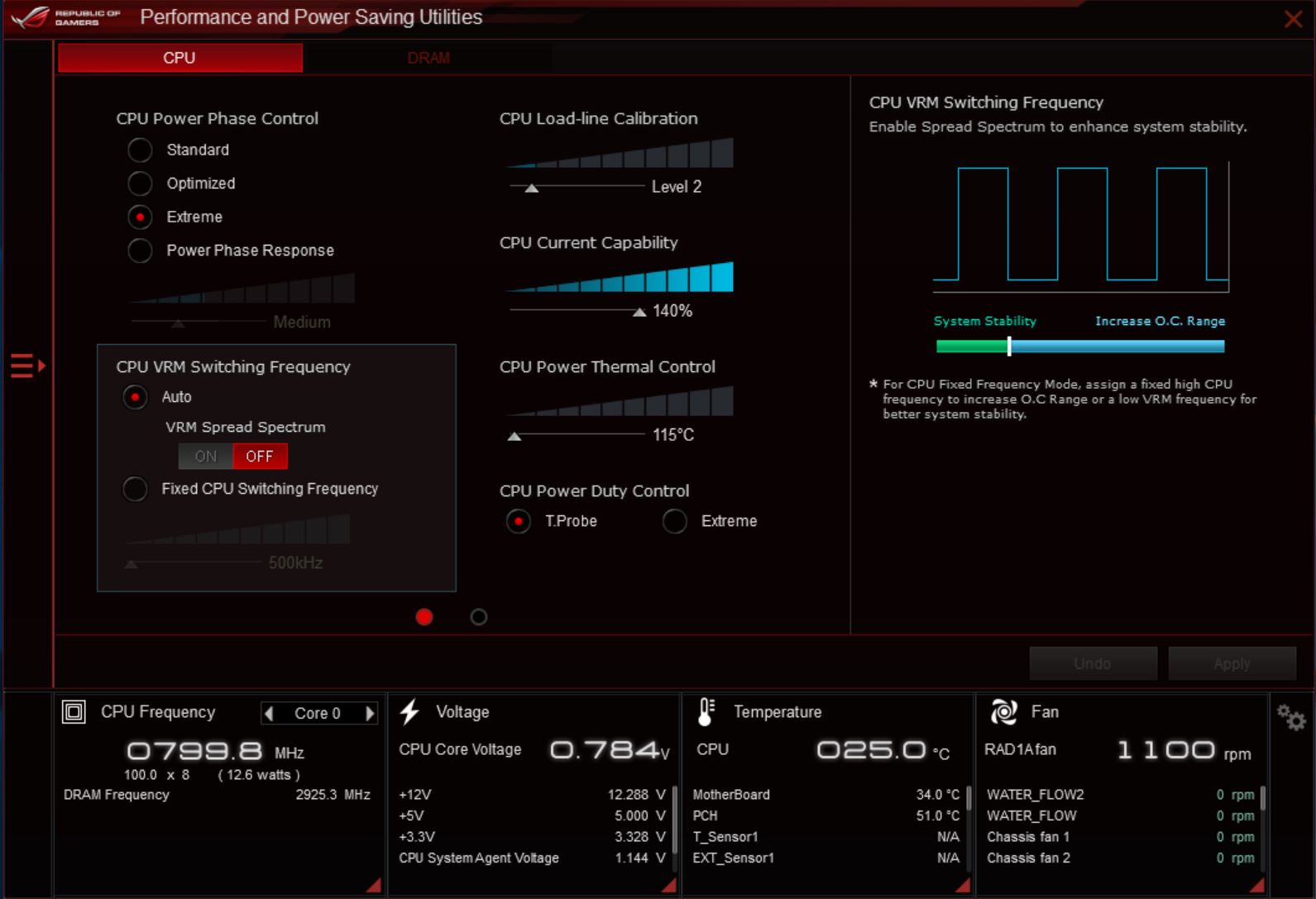Click the CPU Core Voltage label
Image resolution: width=1316 pixels, height=899 pixels.
[460, 749]
